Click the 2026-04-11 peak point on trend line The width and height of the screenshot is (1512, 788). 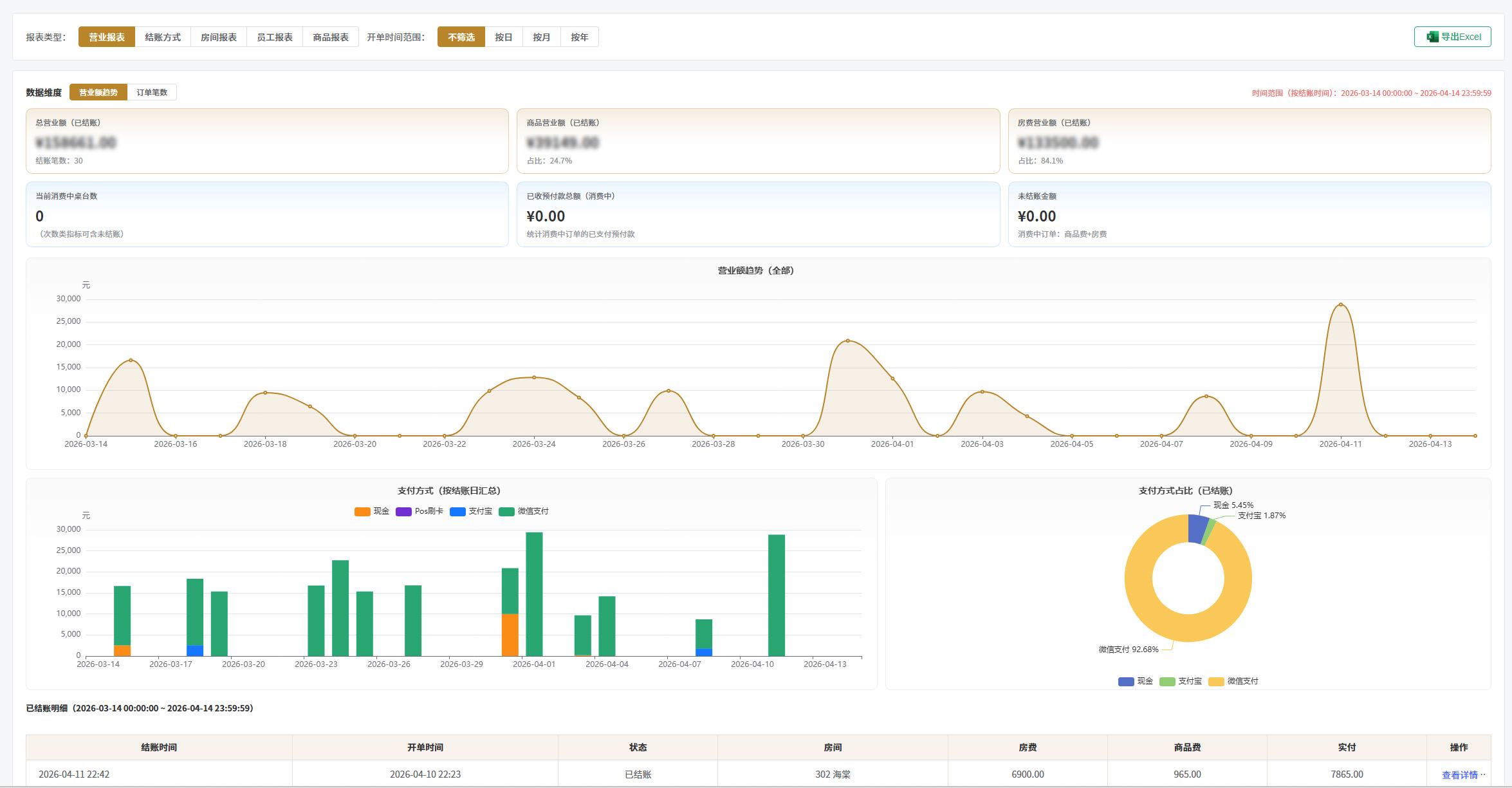pyautogui.click(x=1341, y=305)
